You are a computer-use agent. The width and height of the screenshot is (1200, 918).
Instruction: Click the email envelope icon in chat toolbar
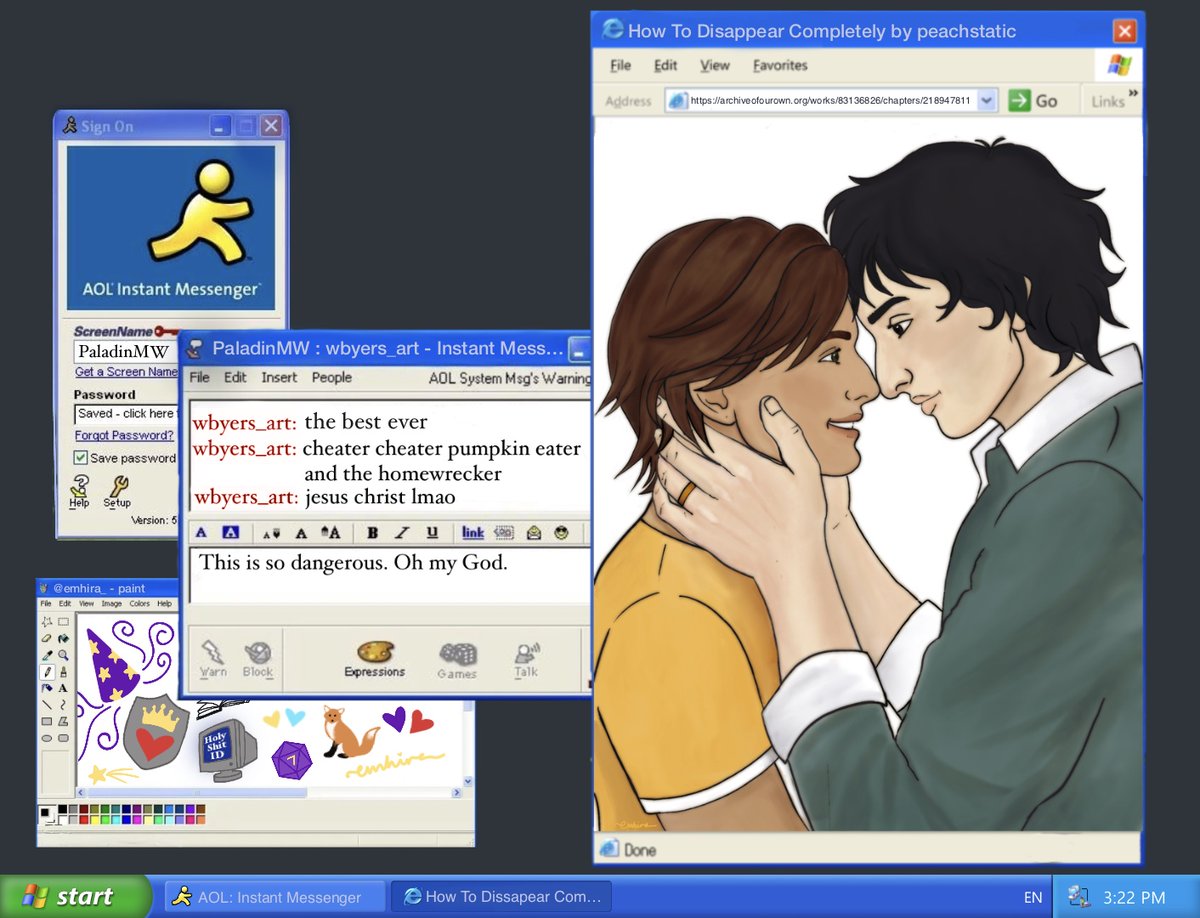point(534,532)
